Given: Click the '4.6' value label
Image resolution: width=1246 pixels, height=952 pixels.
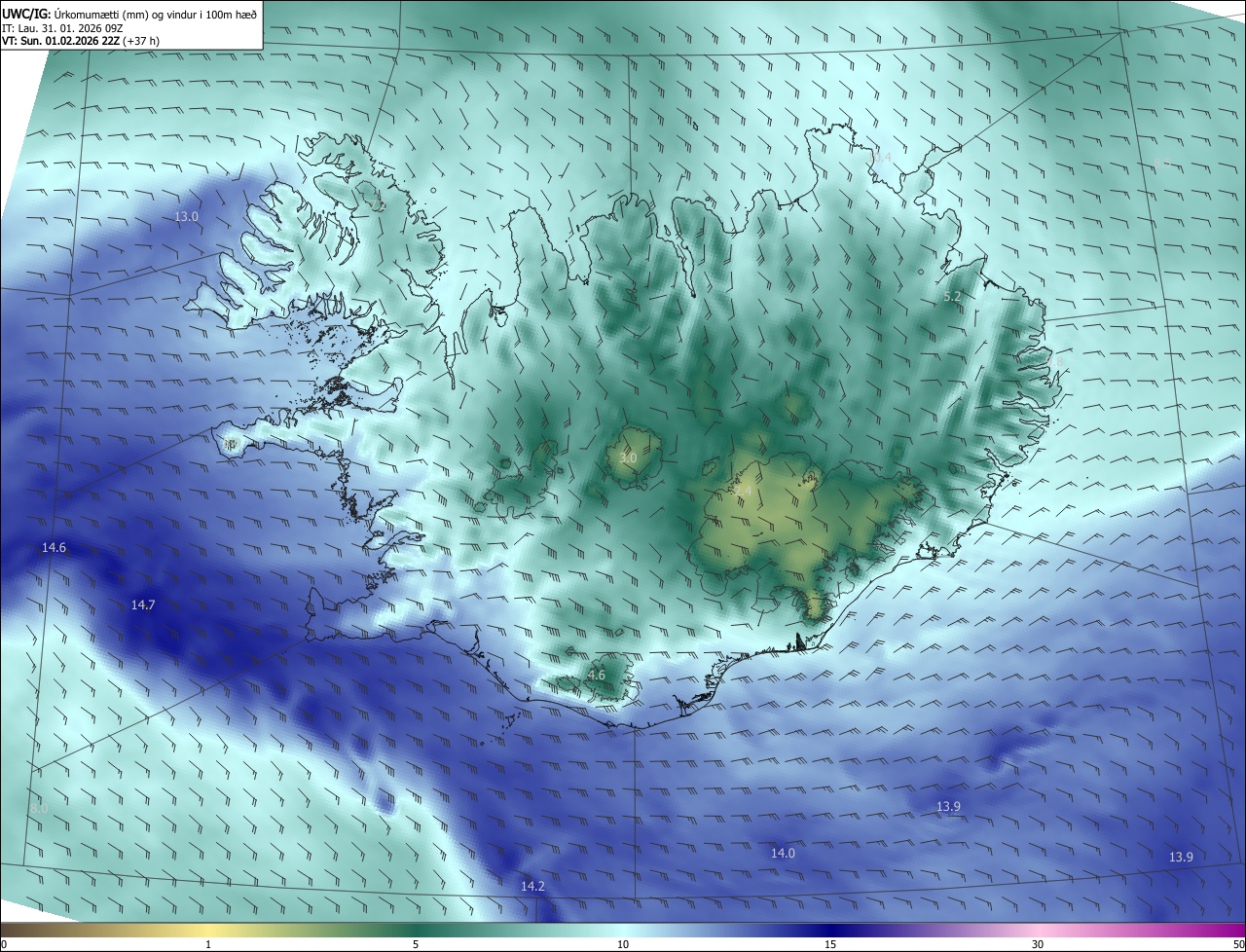Looking at the screenshot, I should [x=597, y=675].
